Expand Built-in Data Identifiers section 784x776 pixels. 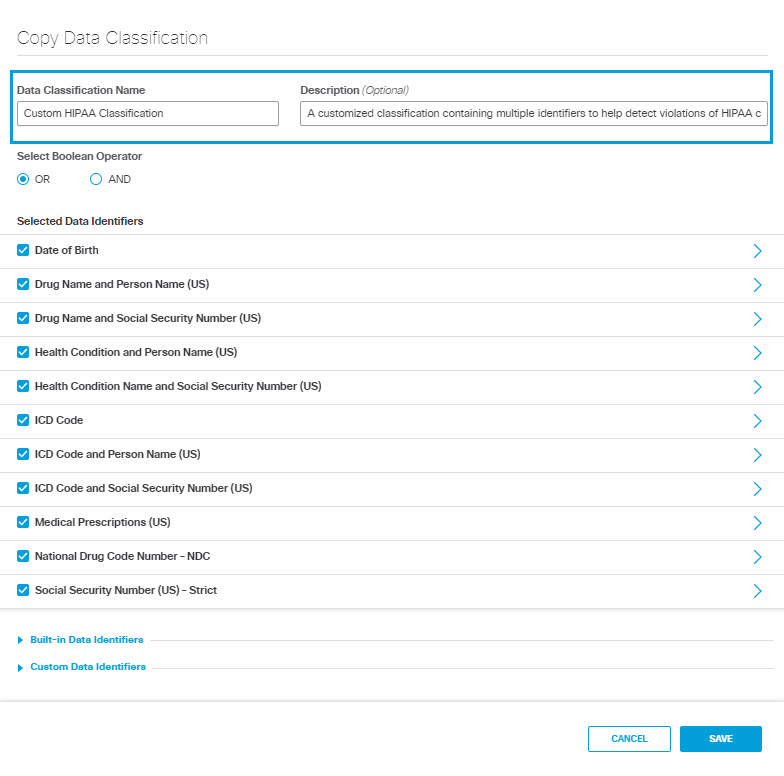pyautogui.click(x=81, y=640)
